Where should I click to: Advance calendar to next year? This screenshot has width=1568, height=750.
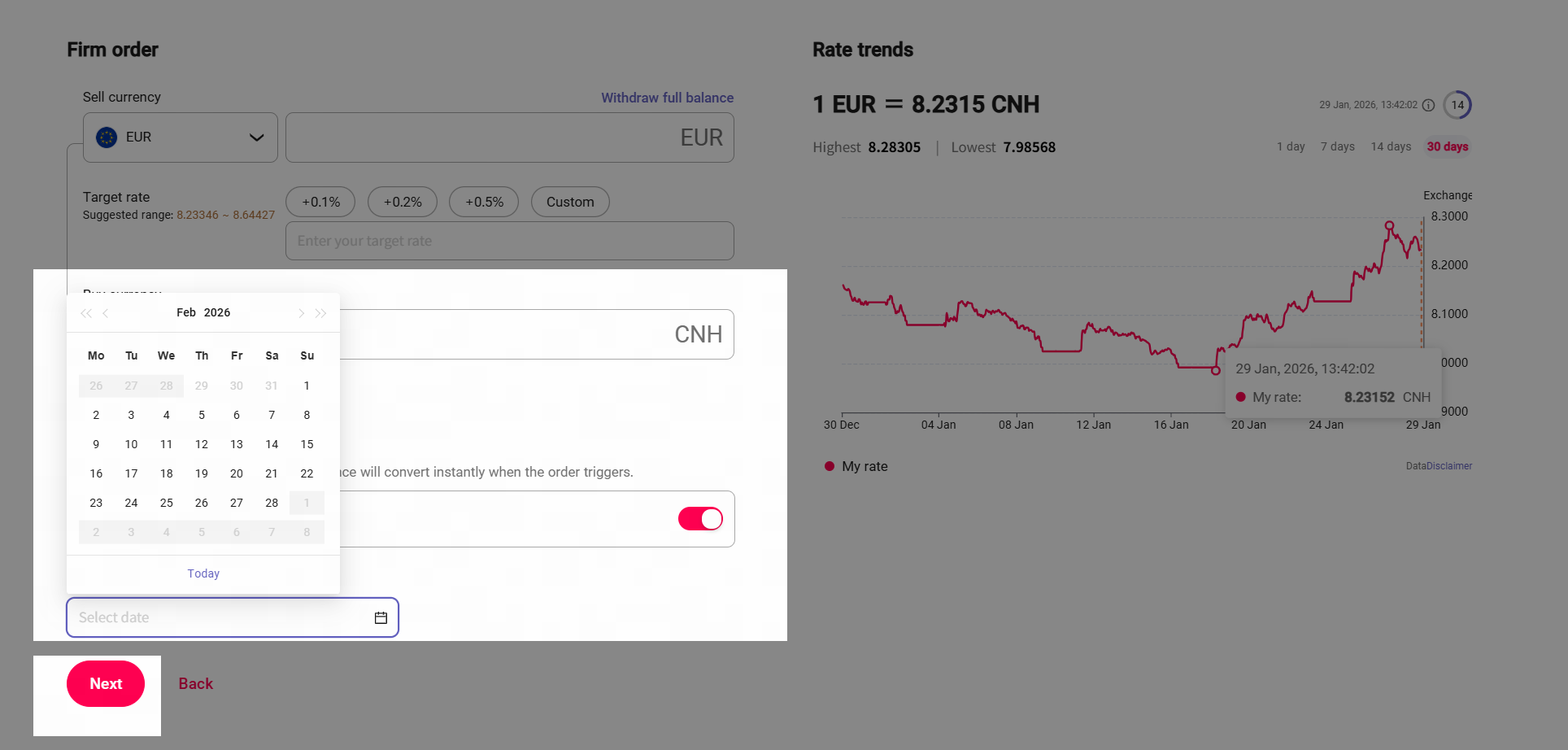tap(321, 313)
